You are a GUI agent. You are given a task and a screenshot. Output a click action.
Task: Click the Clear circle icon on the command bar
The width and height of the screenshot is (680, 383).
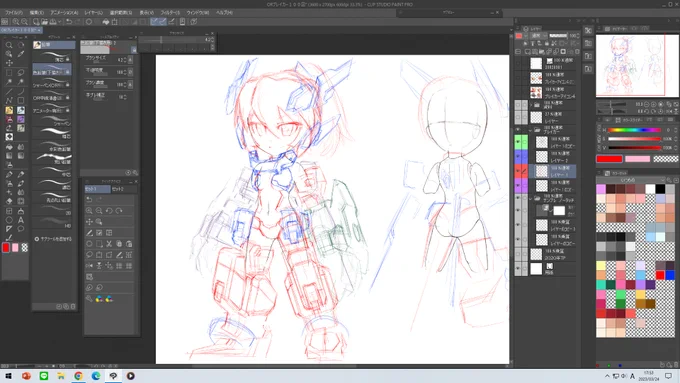89,22
